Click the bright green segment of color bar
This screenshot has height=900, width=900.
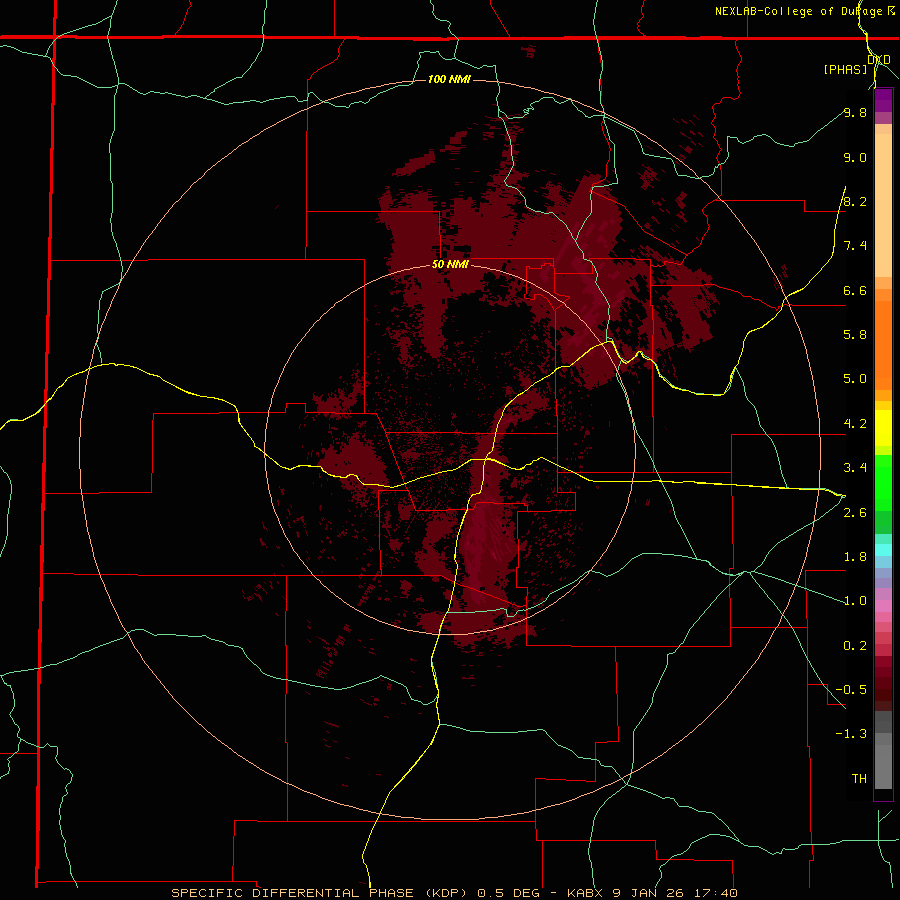click(x=883, y=482)
